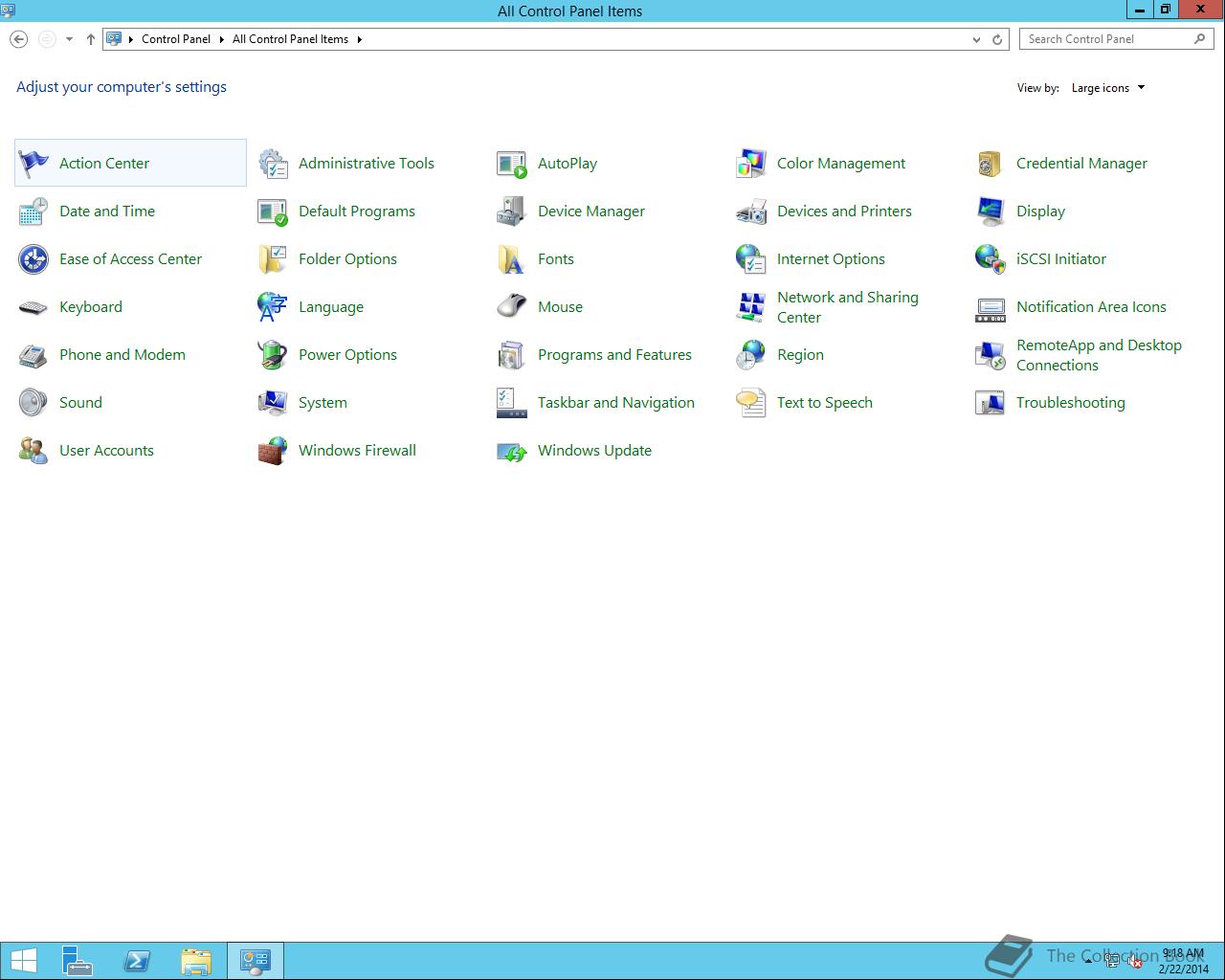Click the AutoPlay icon

(x=512, y=164)
